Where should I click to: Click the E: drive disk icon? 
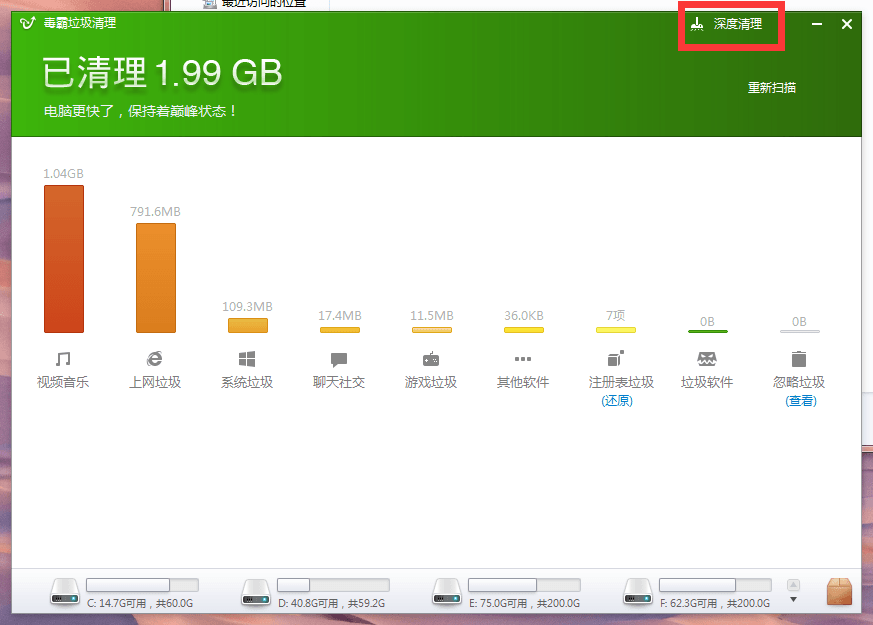tap(446, 594)
